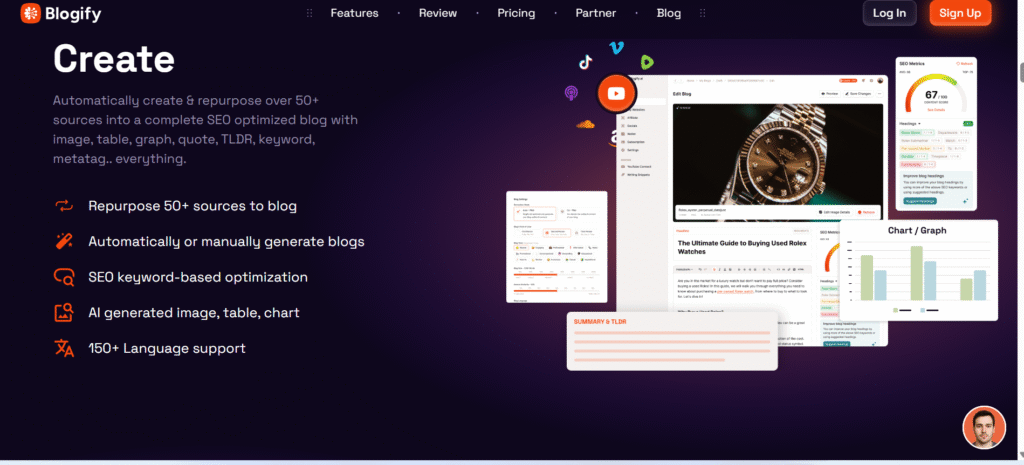Image resolution: width=1024 pixels, height=465 pixels.
Task: Open the Features menu item
Action: (354, 13)
